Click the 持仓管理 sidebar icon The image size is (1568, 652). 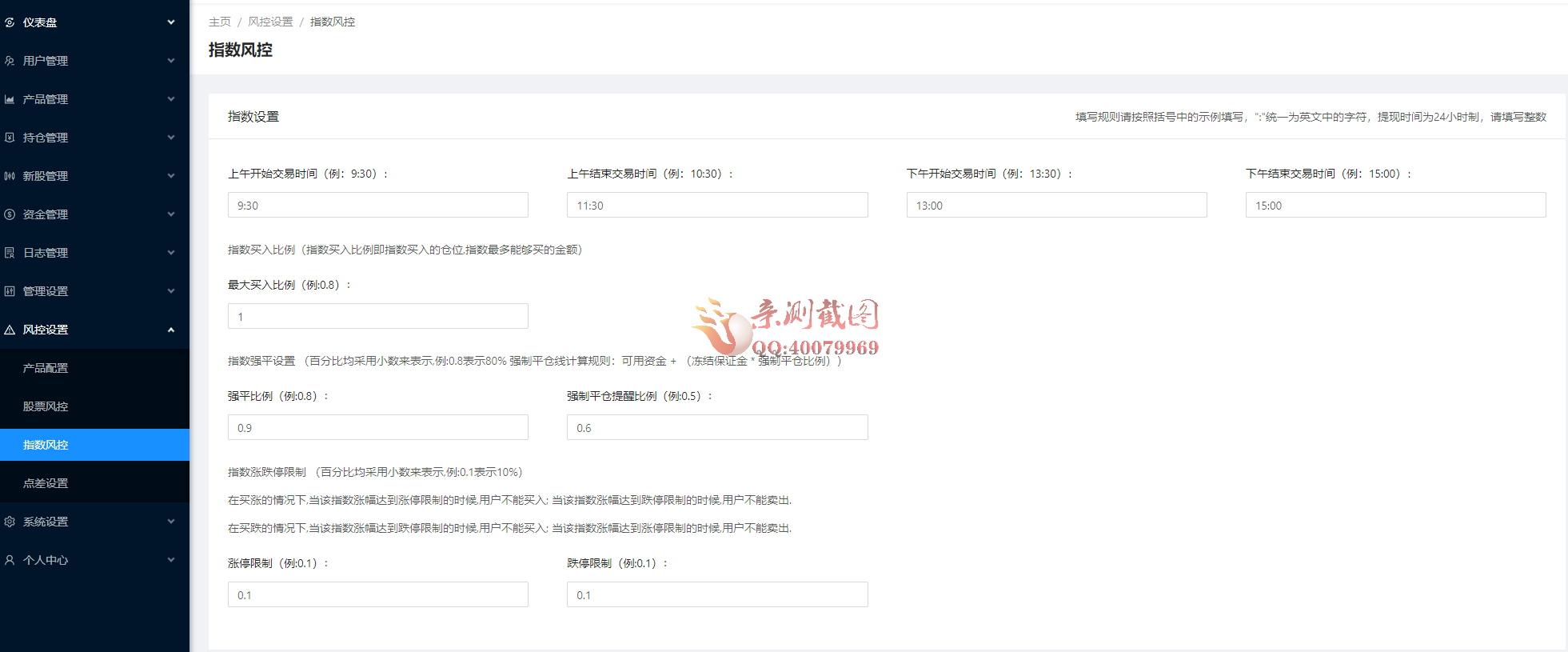pos(10,138)
